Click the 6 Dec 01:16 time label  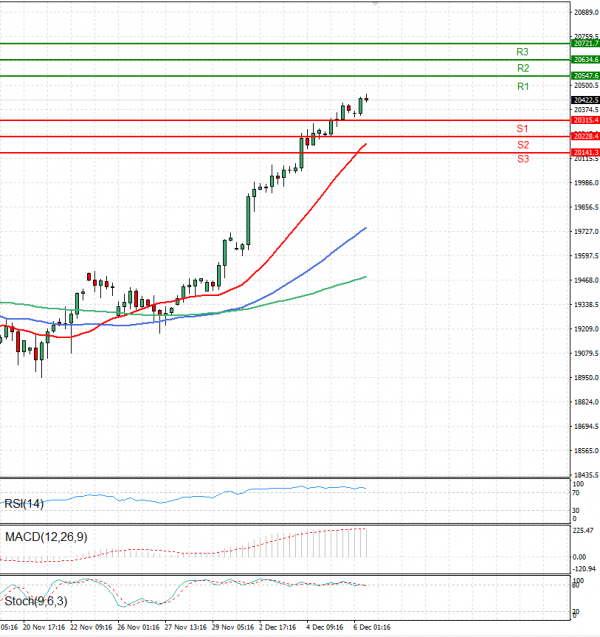click(x=371, y=628)
